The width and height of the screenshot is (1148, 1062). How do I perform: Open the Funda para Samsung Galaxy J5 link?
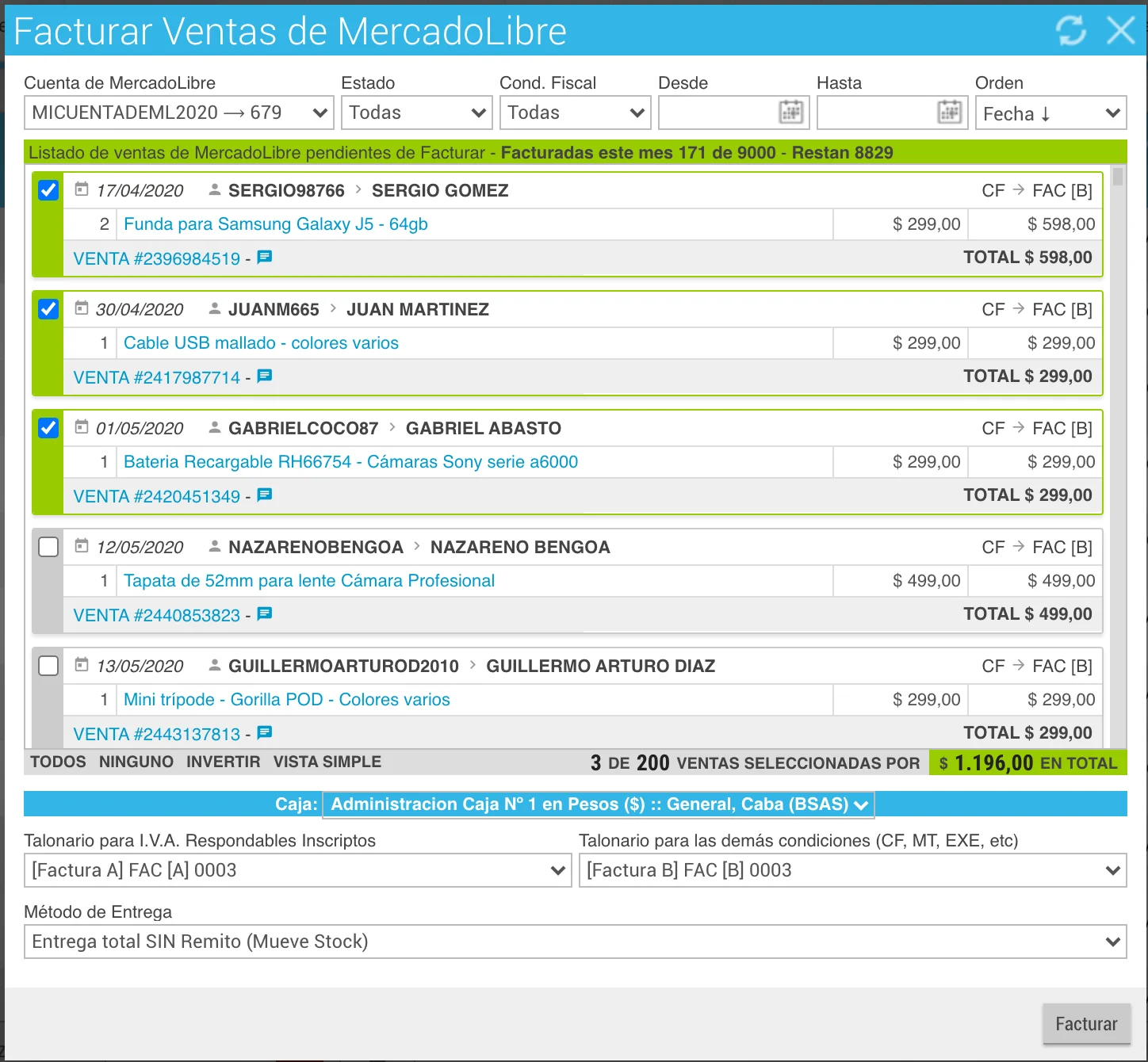275,224
